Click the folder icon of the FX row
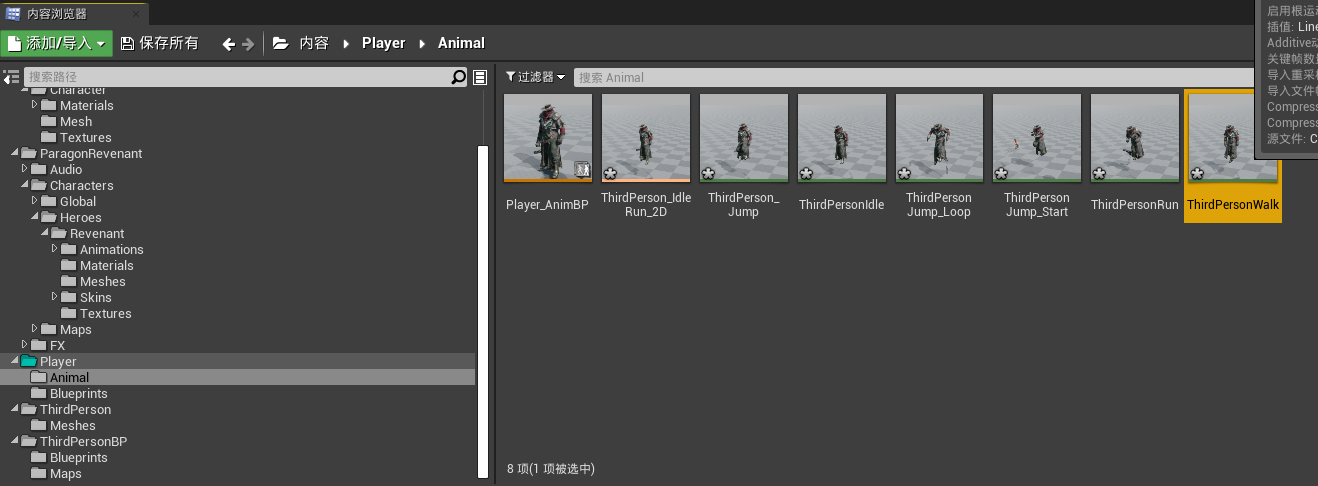Viewport: 1318px width, 486px height. coord(38,345)
